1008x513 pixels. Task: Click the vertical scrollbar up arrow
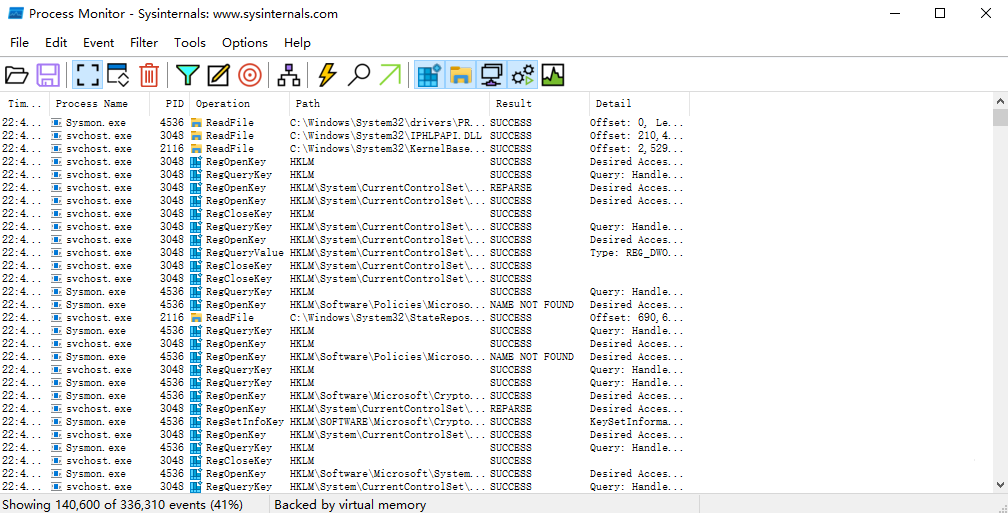(x=1000, y=101)
